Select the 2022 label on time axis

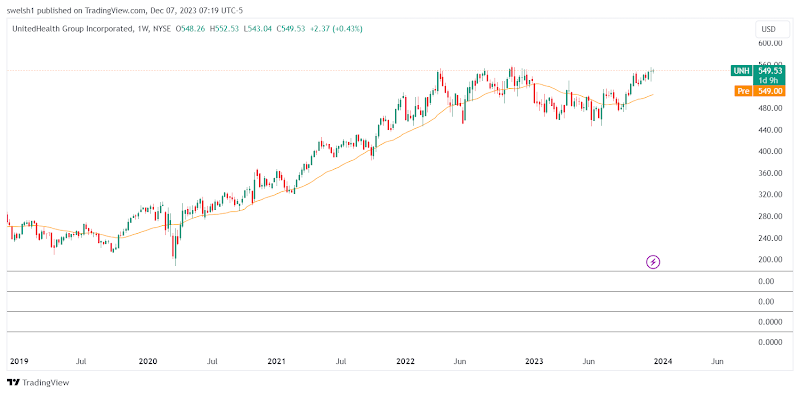406,361
